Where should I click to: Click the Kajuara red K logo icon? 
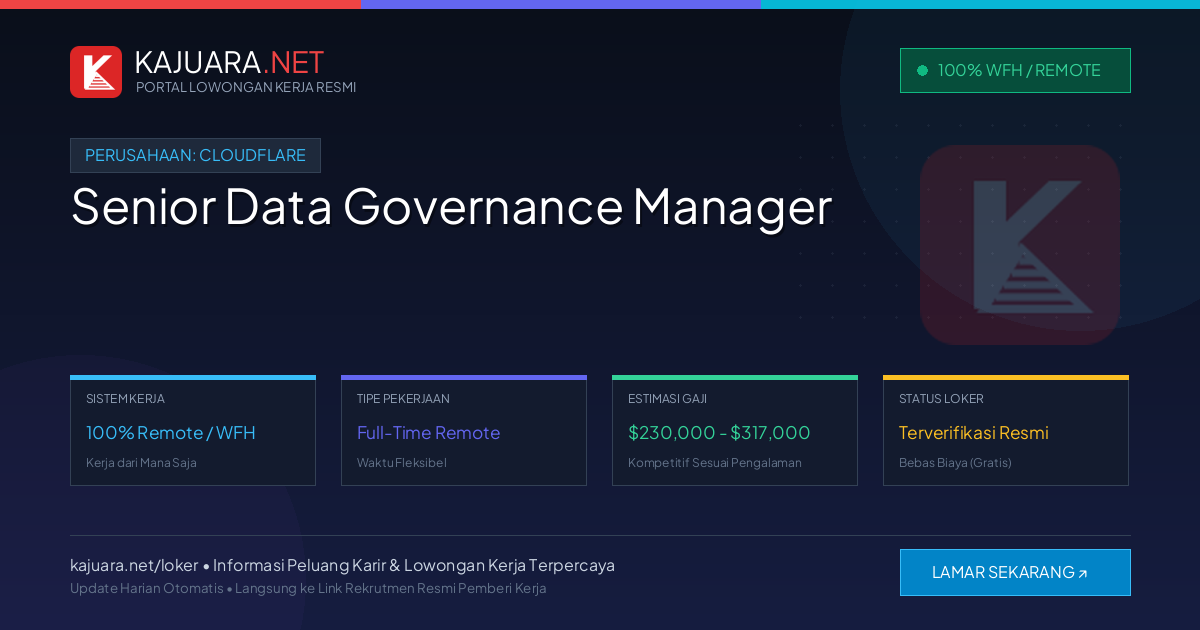click(x=96, y=72)
